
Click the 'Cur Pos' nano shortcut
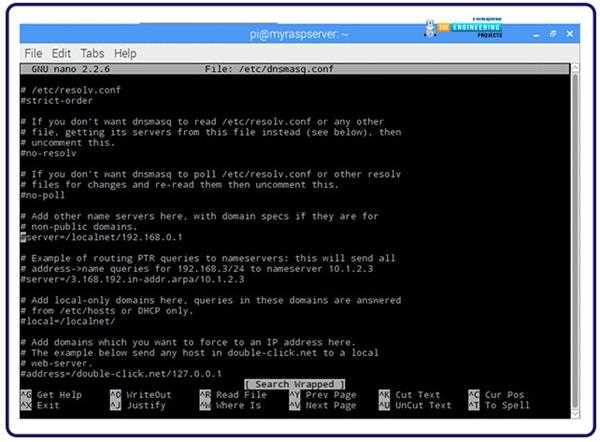pos(496,395)
